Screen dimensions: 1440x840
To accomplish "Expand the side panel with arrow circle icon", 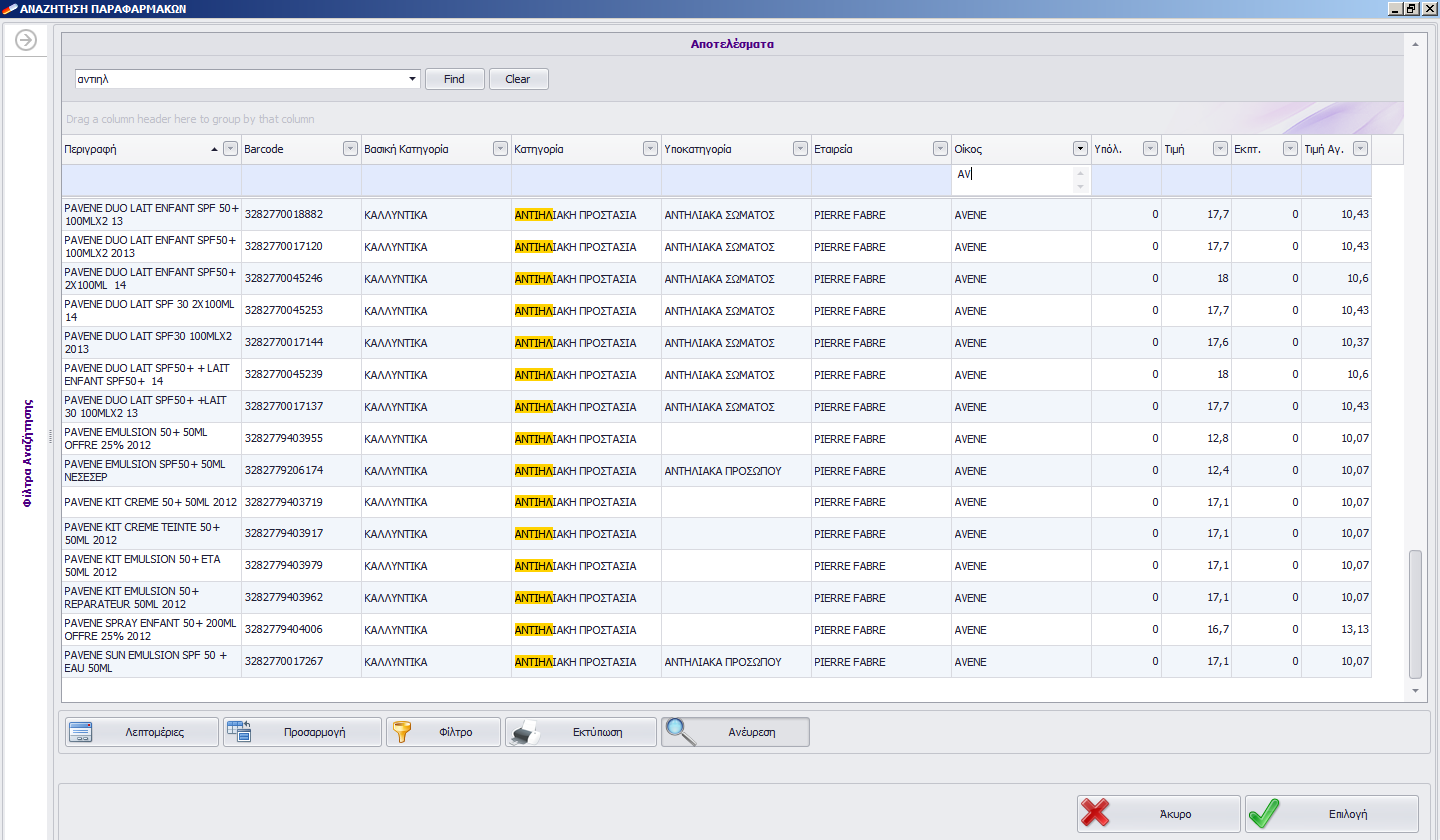I will click(26, 40).
